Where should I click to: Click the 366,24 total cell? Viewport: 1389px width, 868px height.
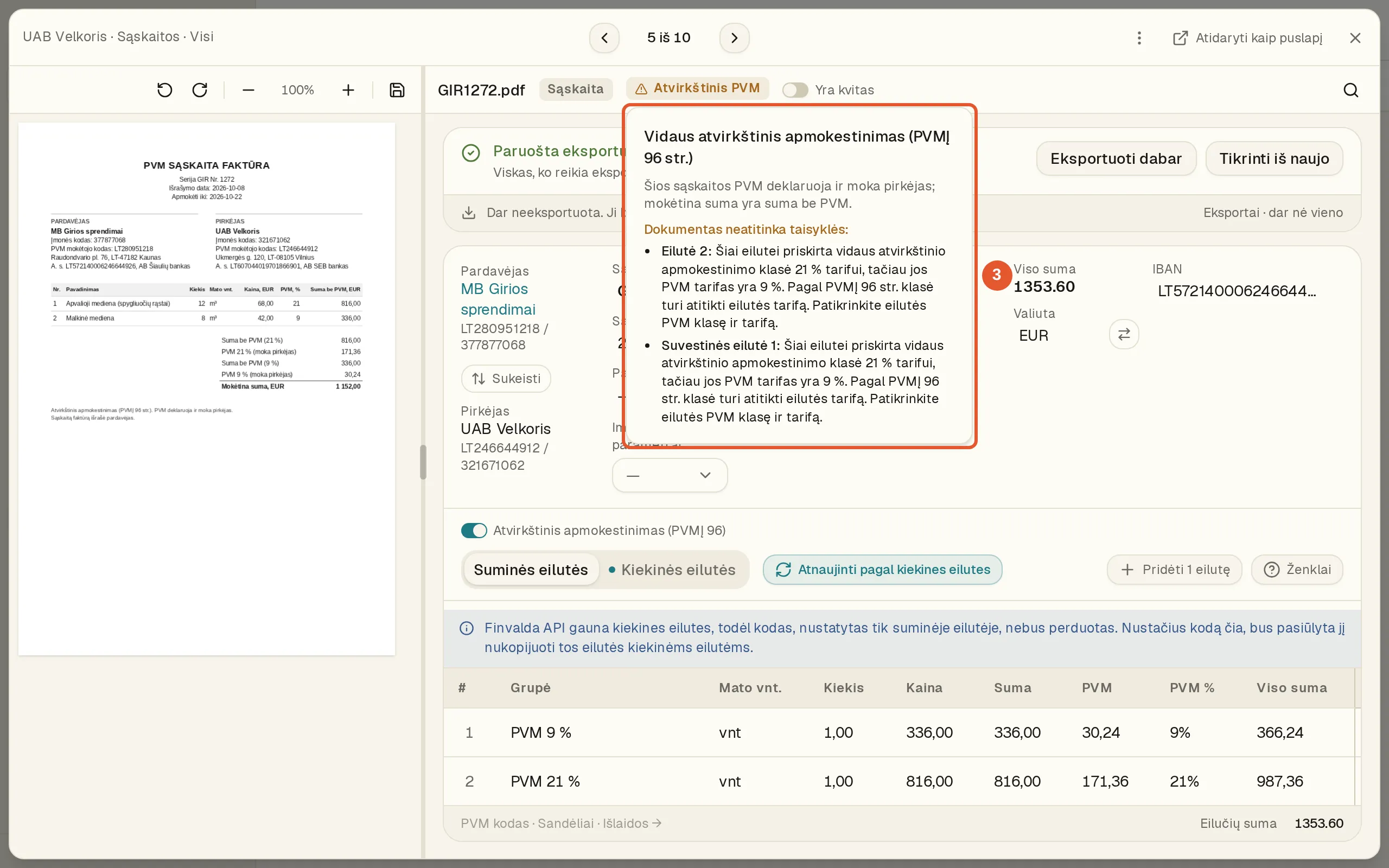pos(1279,732)
